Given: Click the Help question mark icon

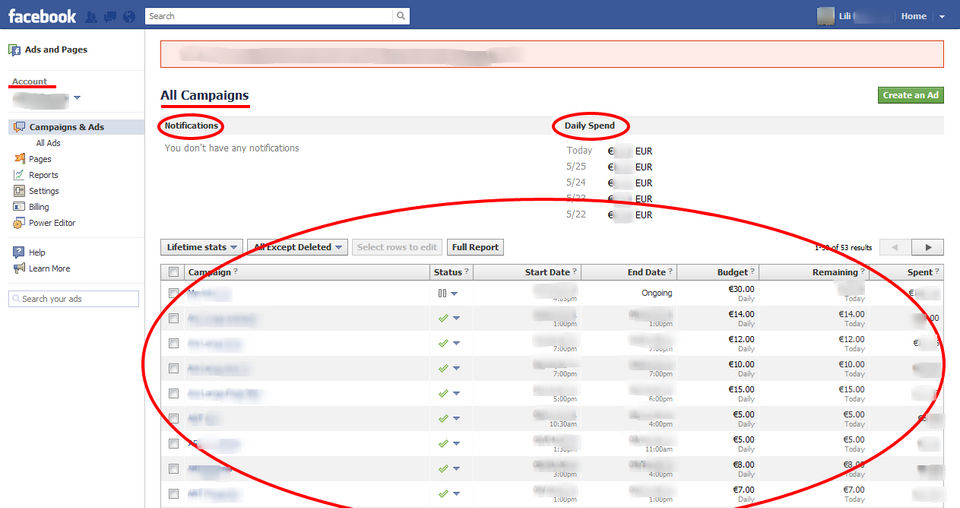Looking at the screenshot, I should click(19, 252).
